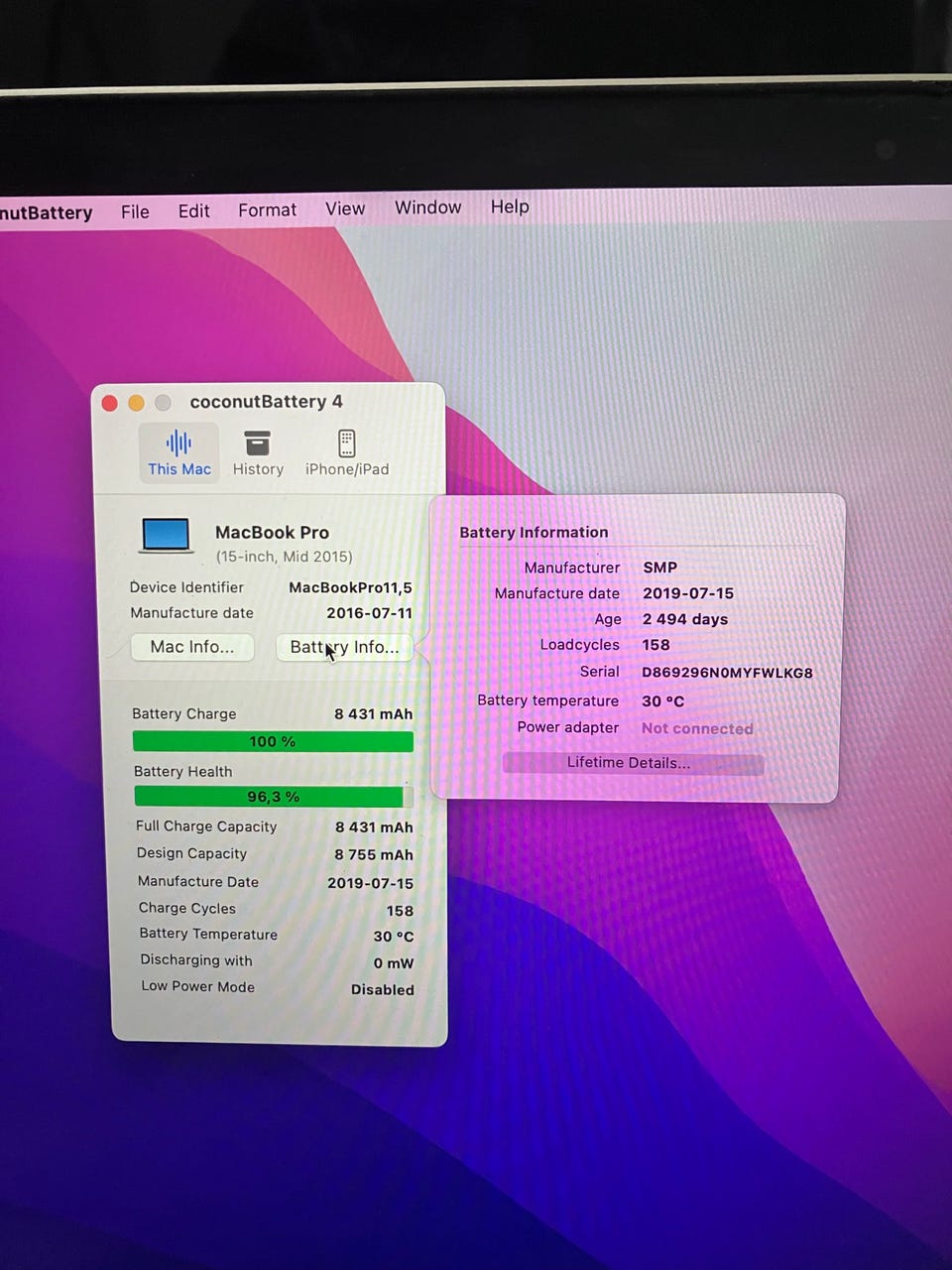Select the battery serial D869296N0MYFWLKG8
The height and width of the screenshot is (1270, 952).
727,673
